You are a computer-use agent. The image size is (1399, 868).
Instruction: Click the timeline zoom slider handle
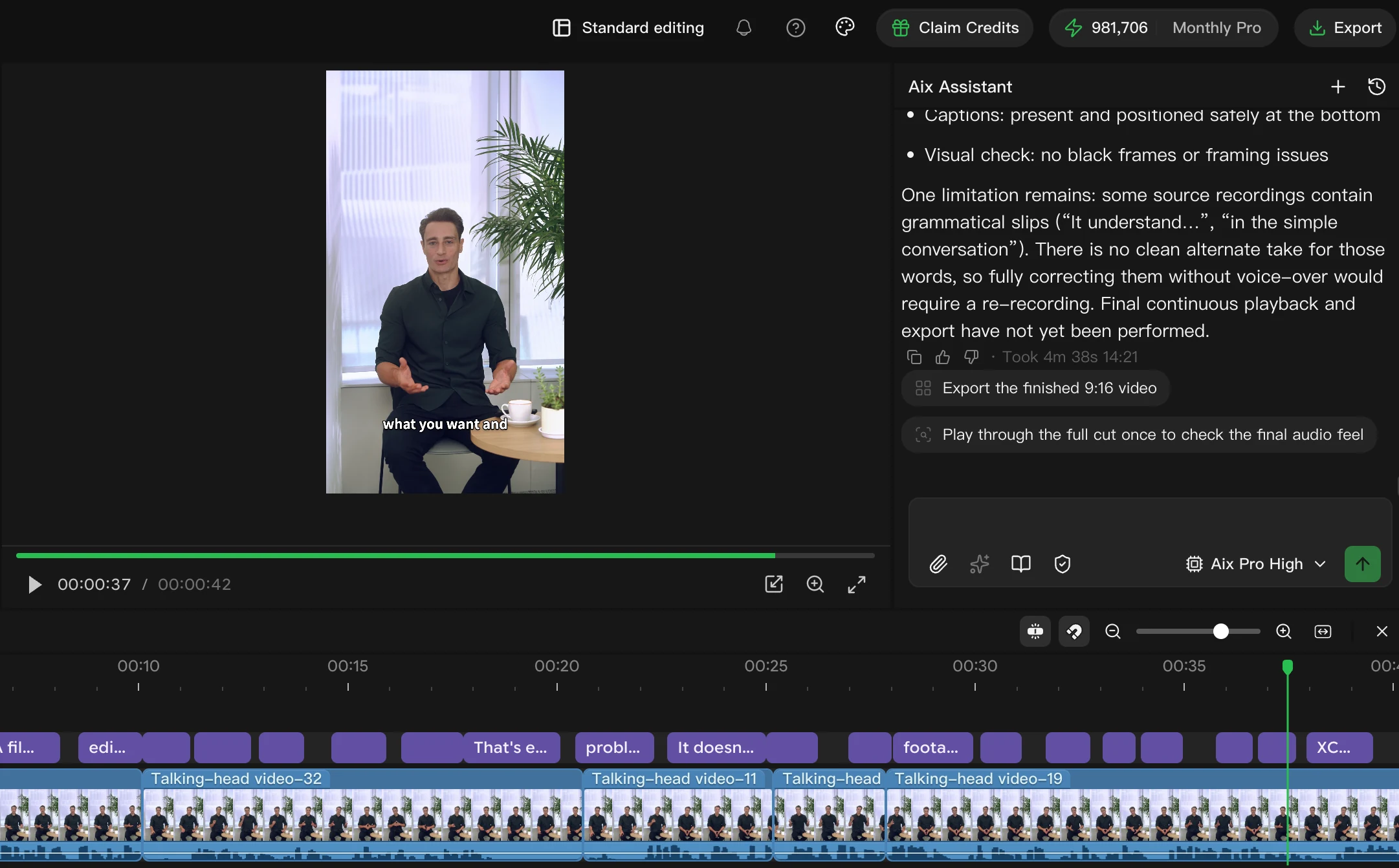(1220, 631)
